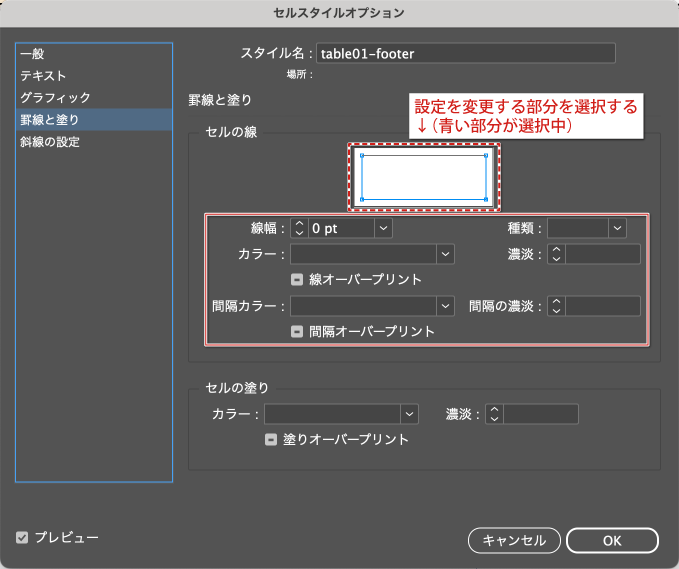Open the セルの塗り カラー dropdown
The image size is (679, 569).
(408, 414)
